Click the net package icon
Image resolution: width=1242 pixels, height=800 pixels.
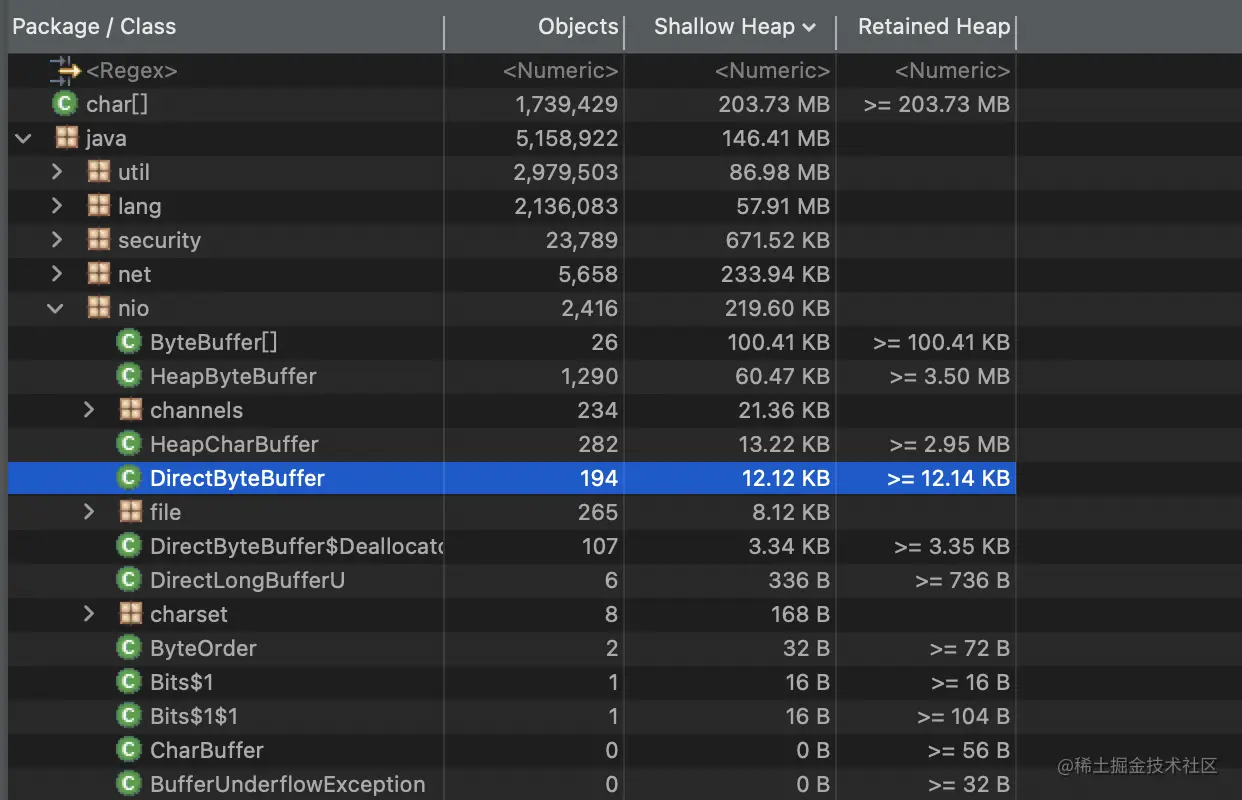pos(98,274)
